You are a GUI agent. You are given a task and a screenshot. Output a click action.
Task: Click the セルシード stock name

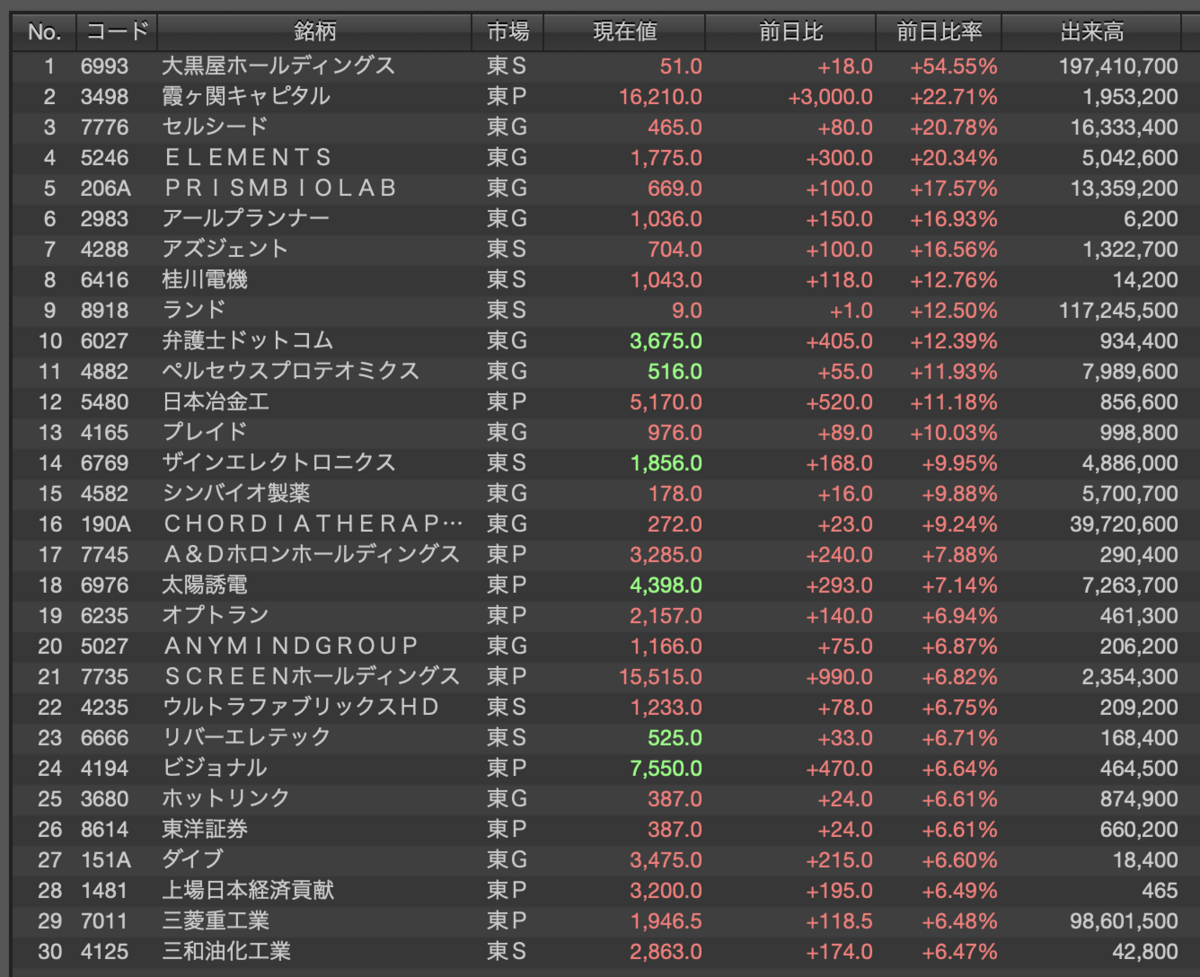pos(215,127)
